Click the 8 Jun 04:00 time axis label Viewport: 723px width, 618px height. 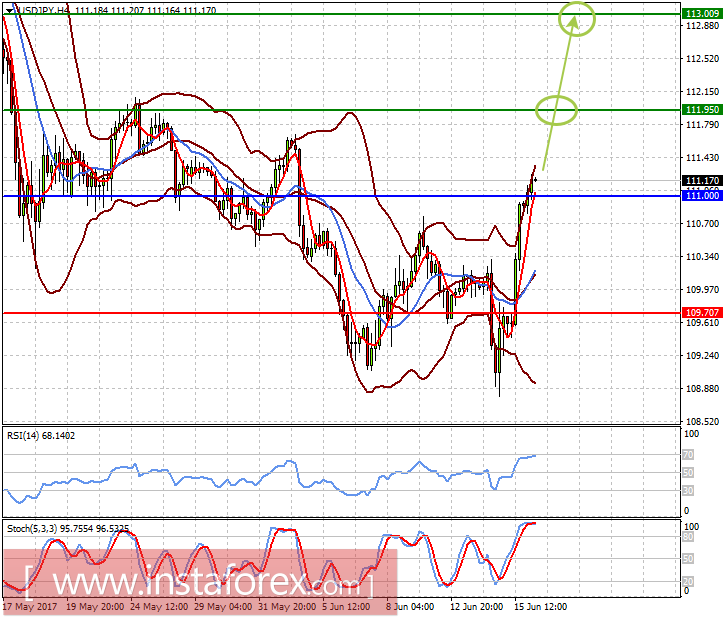(410, 606)
